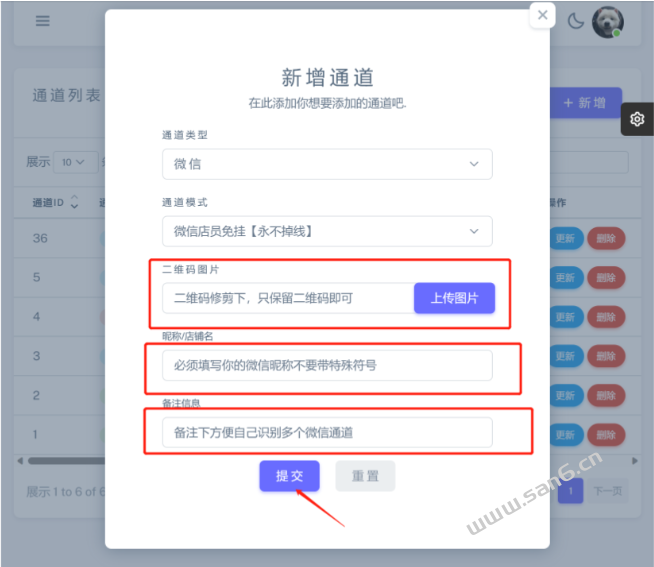Click 删除 for channel row 4

coord(606,317)
